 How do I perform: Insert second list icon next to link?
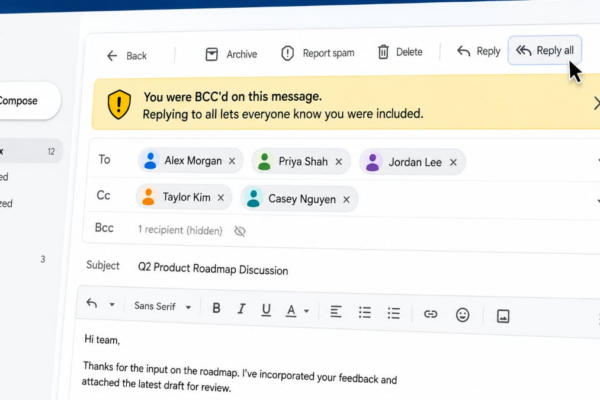click(393, 313)
